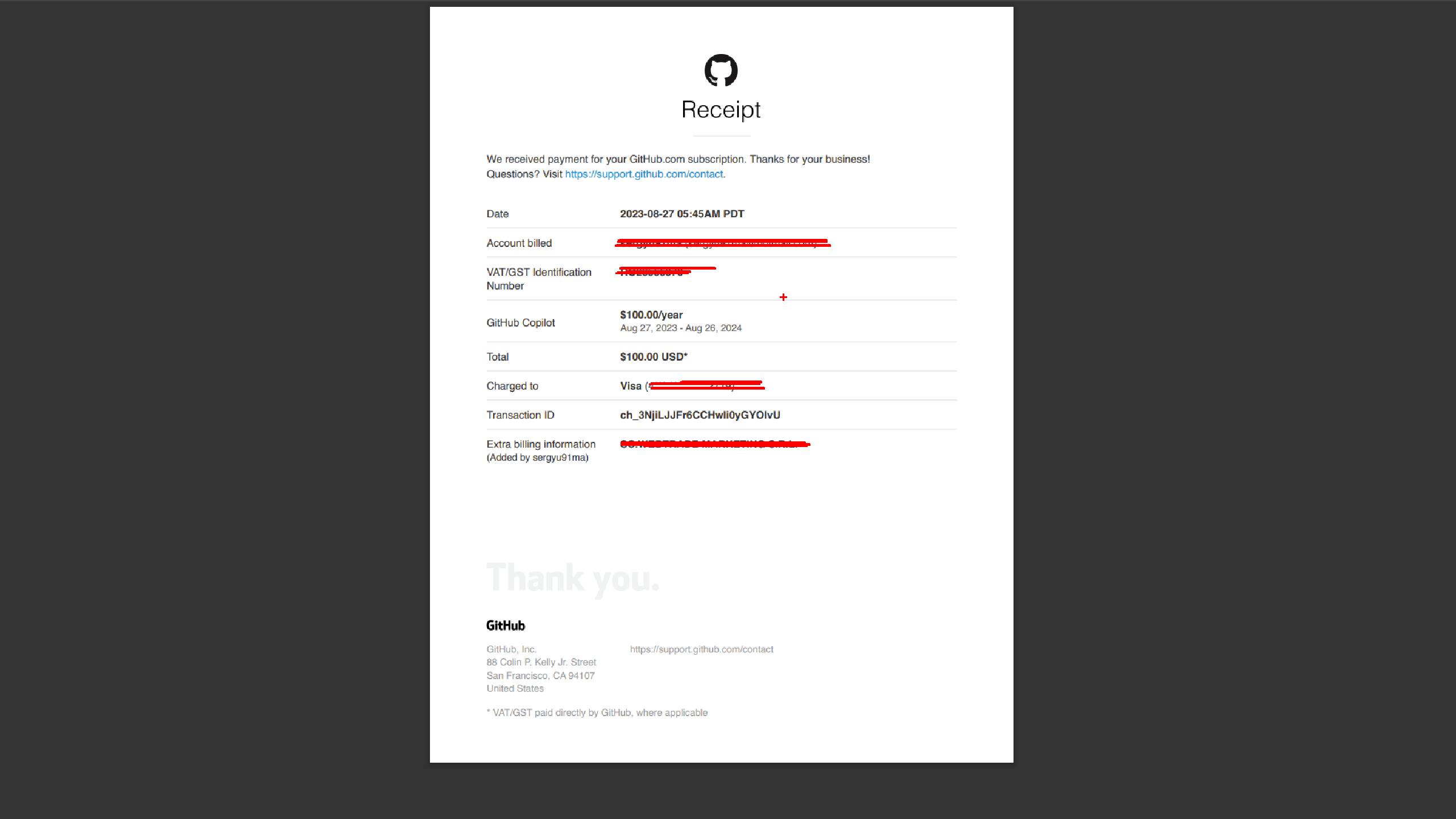Select the redacted Account billed value
Screen dimensions: 1456x819
722,243
